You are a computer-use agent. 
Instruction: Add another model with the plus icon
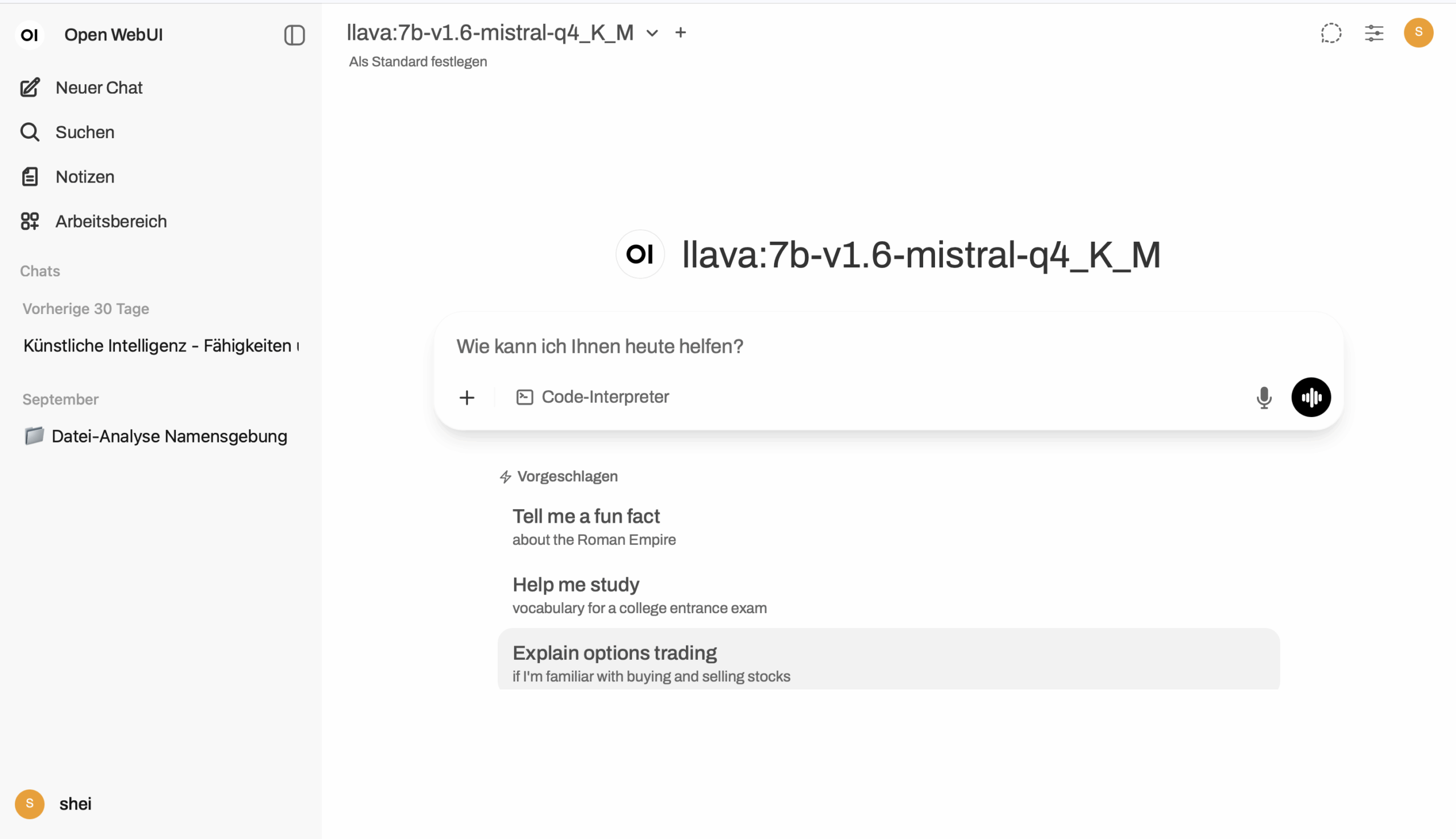coord(680,33)
